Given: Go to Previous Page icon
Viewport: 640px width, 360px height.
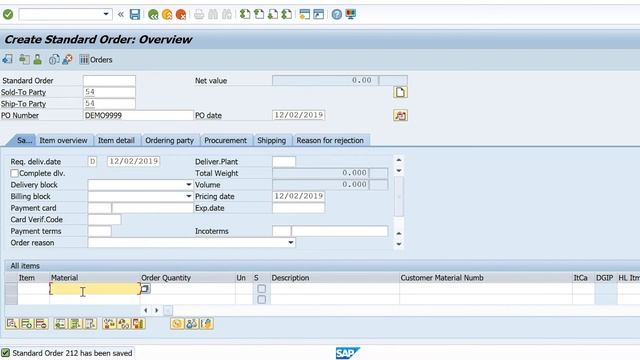Looking at the screenshot, I should [x=259, y=15].
